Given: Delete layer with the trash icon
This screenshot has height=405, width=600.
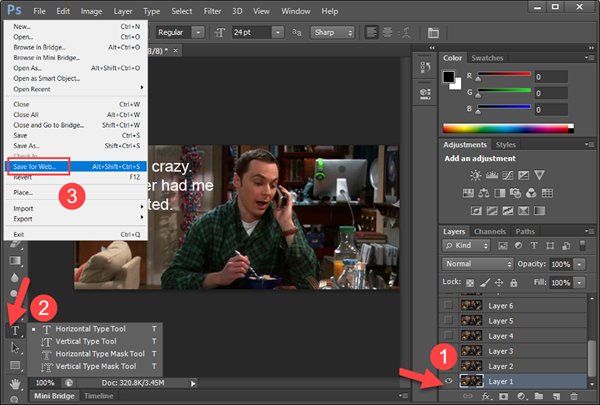Looking at the screenshot, I should (x=574, y=396).
